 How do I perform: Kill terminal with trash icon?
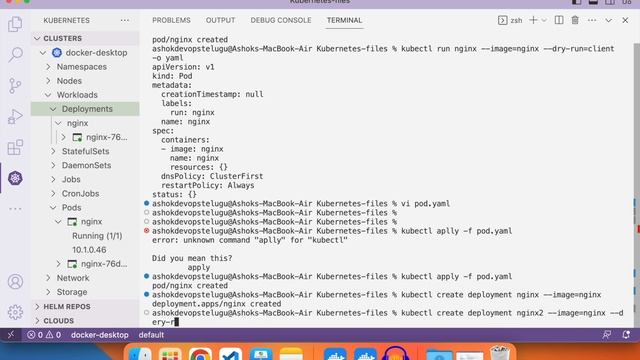click(x=575, y=20)
